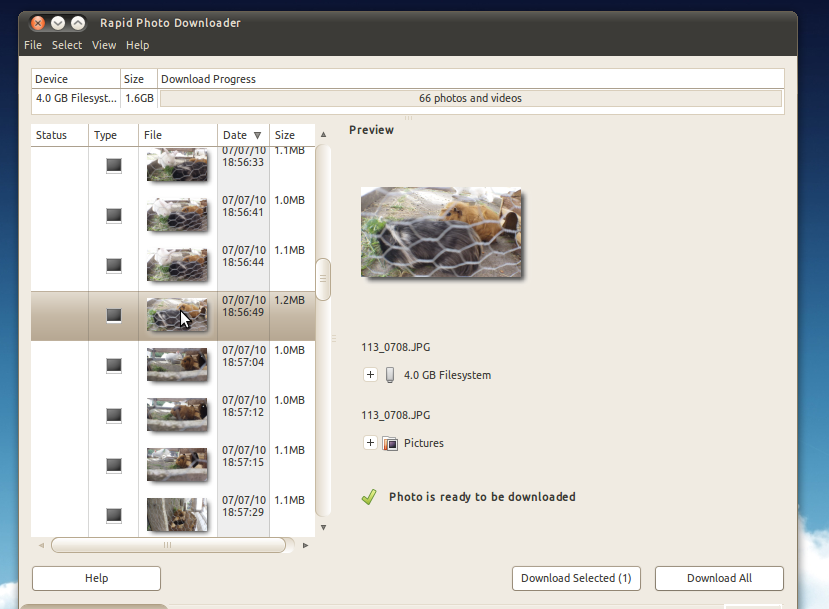The image size is (829, 609).
Task: Click the USB device icon beside 4.0 GB Filesystem
Action: point(390,375)
